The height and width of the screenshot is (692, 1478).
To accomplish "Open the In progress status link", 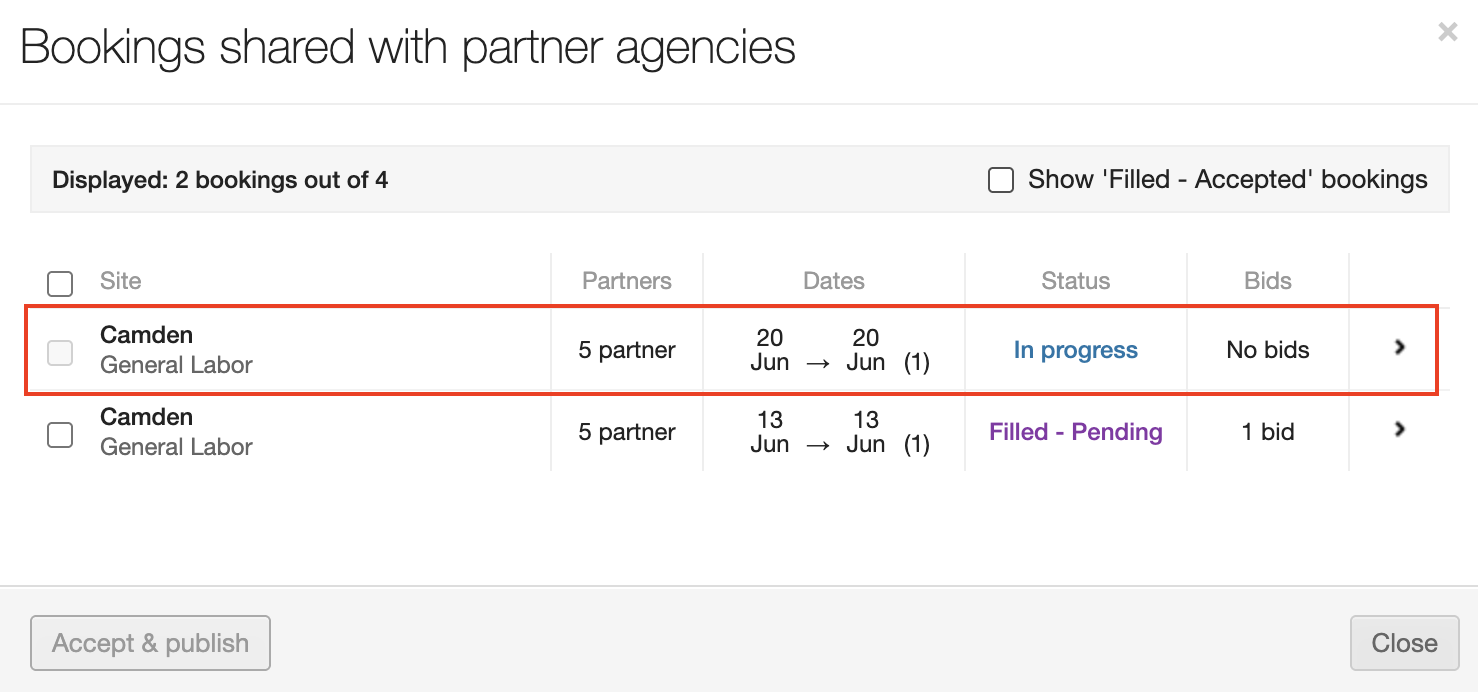I will point(1075,350).
